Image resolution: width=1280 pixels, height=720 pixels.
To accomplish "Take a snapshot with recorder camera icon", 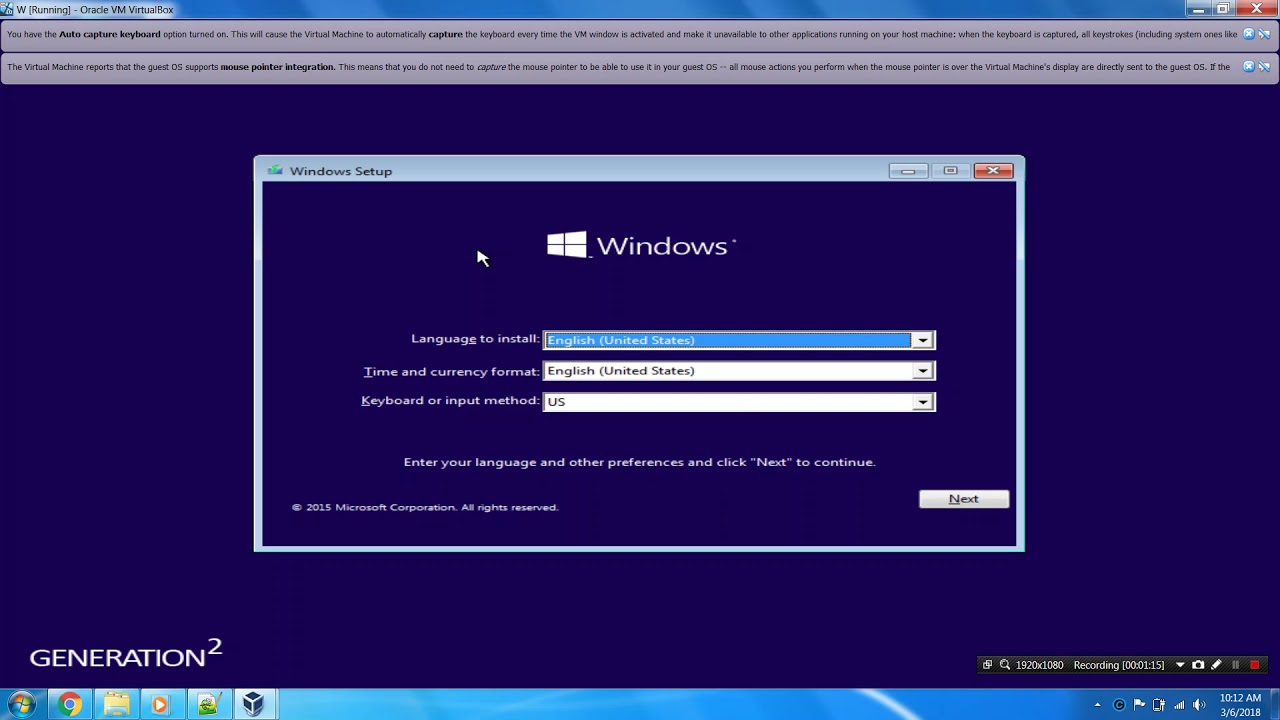I will coord(1198,665).
